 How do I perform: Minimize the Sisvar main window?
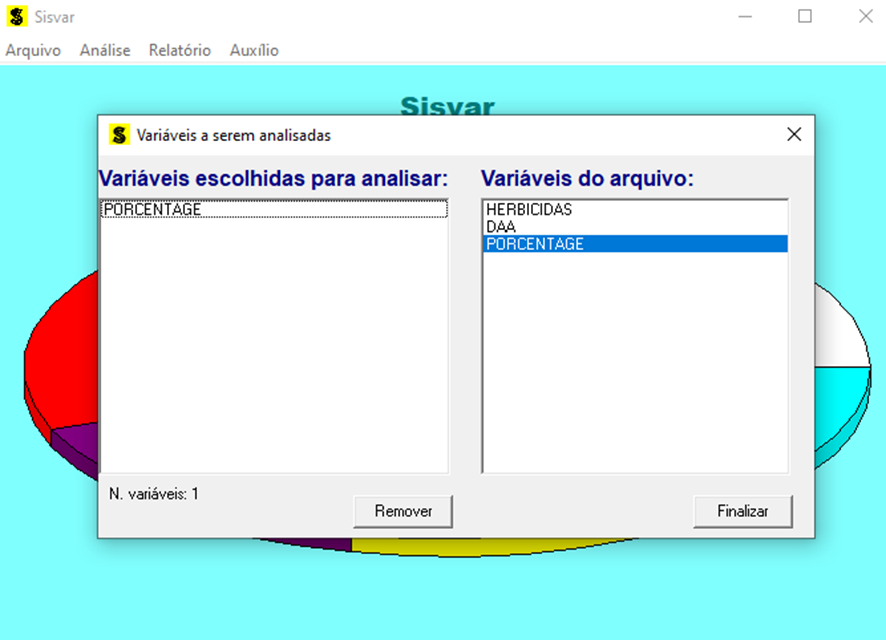point(745,17)
